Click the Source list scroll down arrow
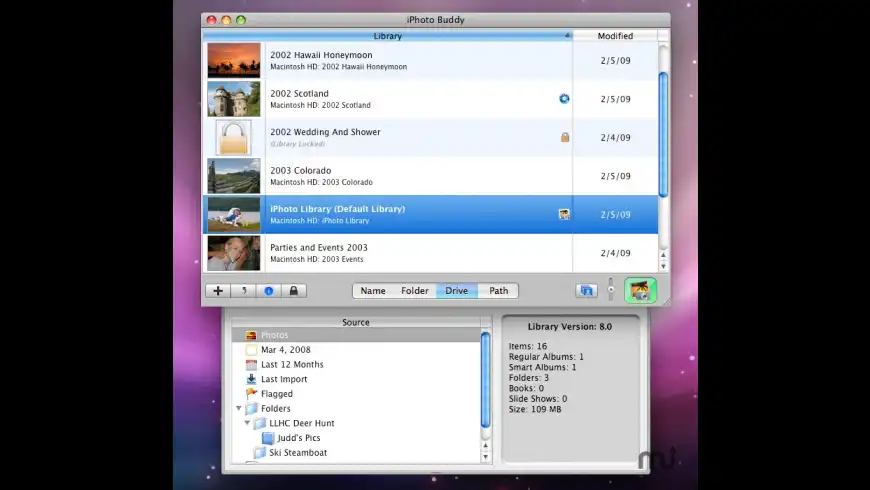 coord(485,457)
